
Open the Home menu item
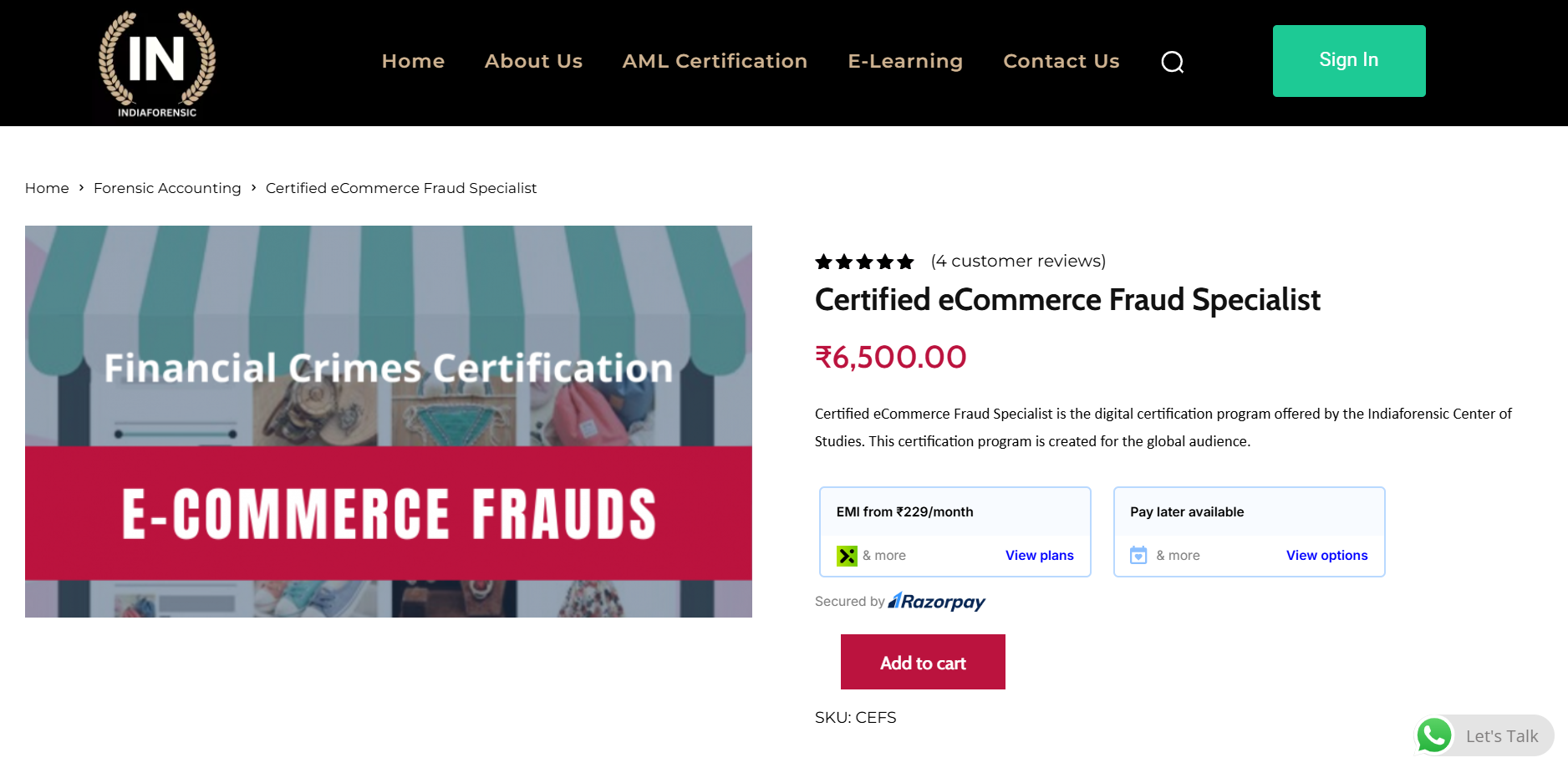click(x=413, y=61)
